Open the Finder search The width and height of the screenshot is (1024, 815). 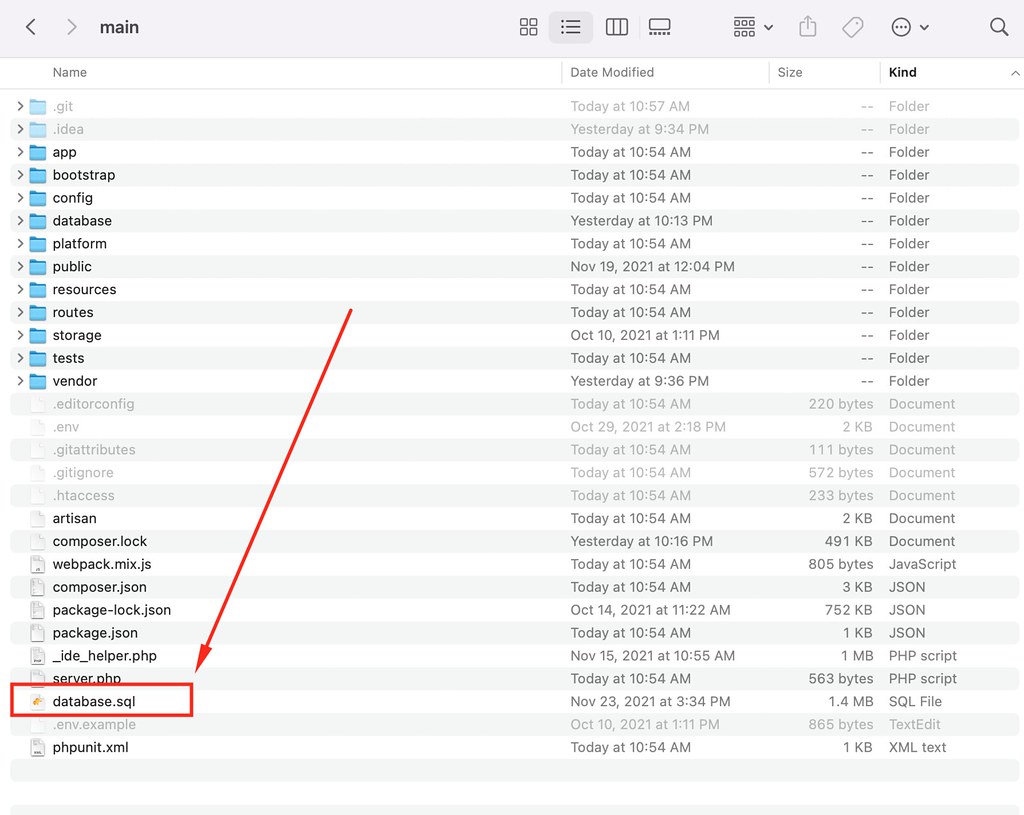(x=999, y=27)
